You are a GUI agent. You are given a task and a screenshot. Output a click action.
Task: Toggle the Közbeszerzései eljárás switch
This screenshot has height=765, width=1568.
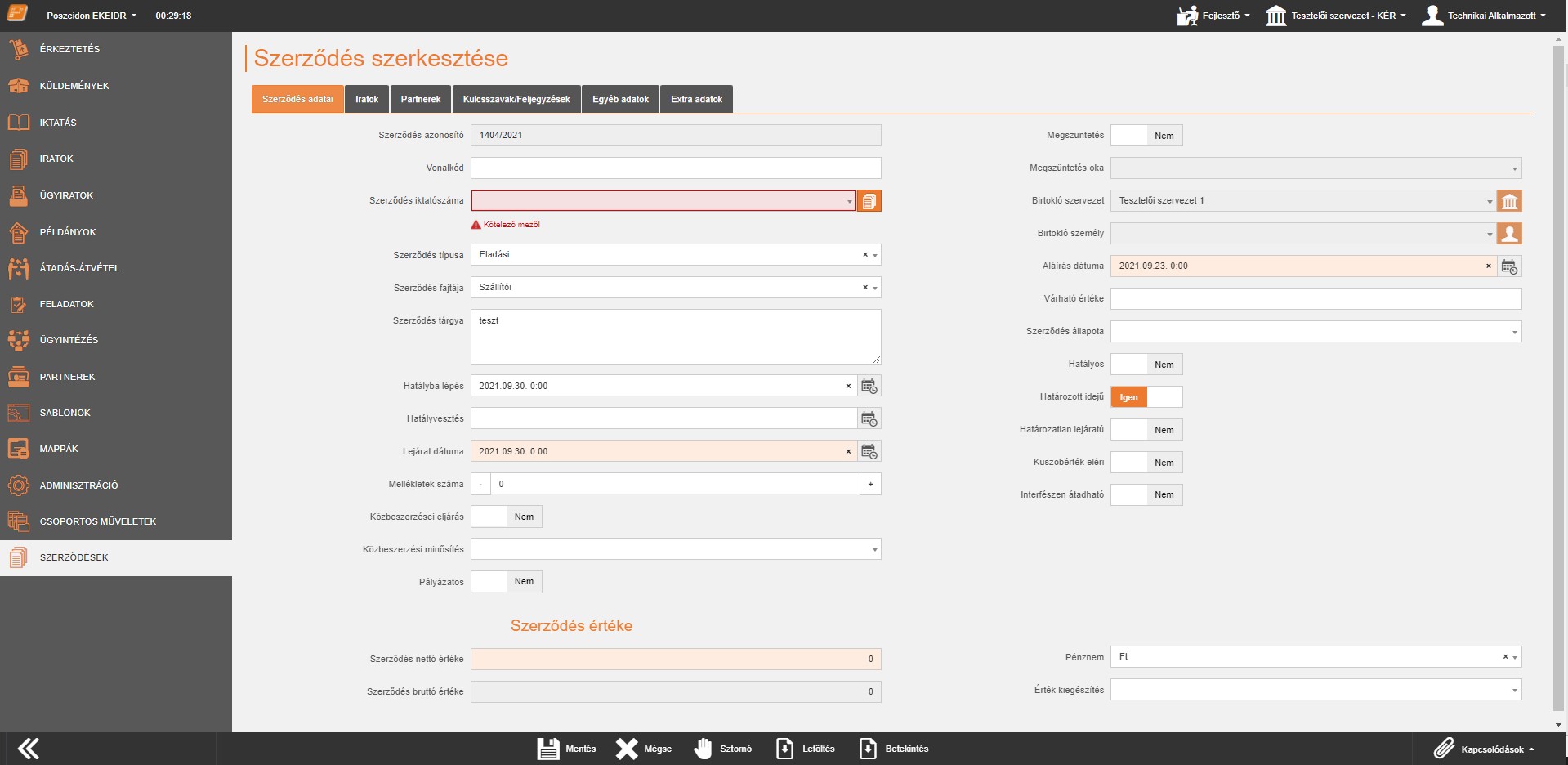tap(507, 517)
